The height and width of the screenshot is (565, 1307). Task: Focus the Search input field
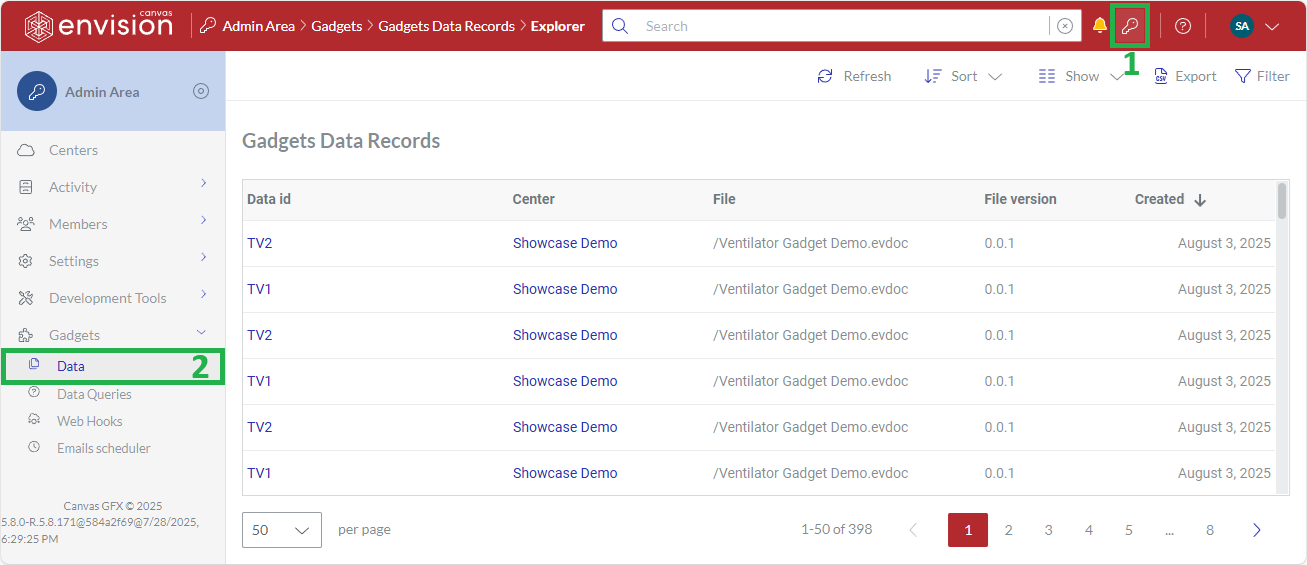pyautogui.click(x=843, y=26)
